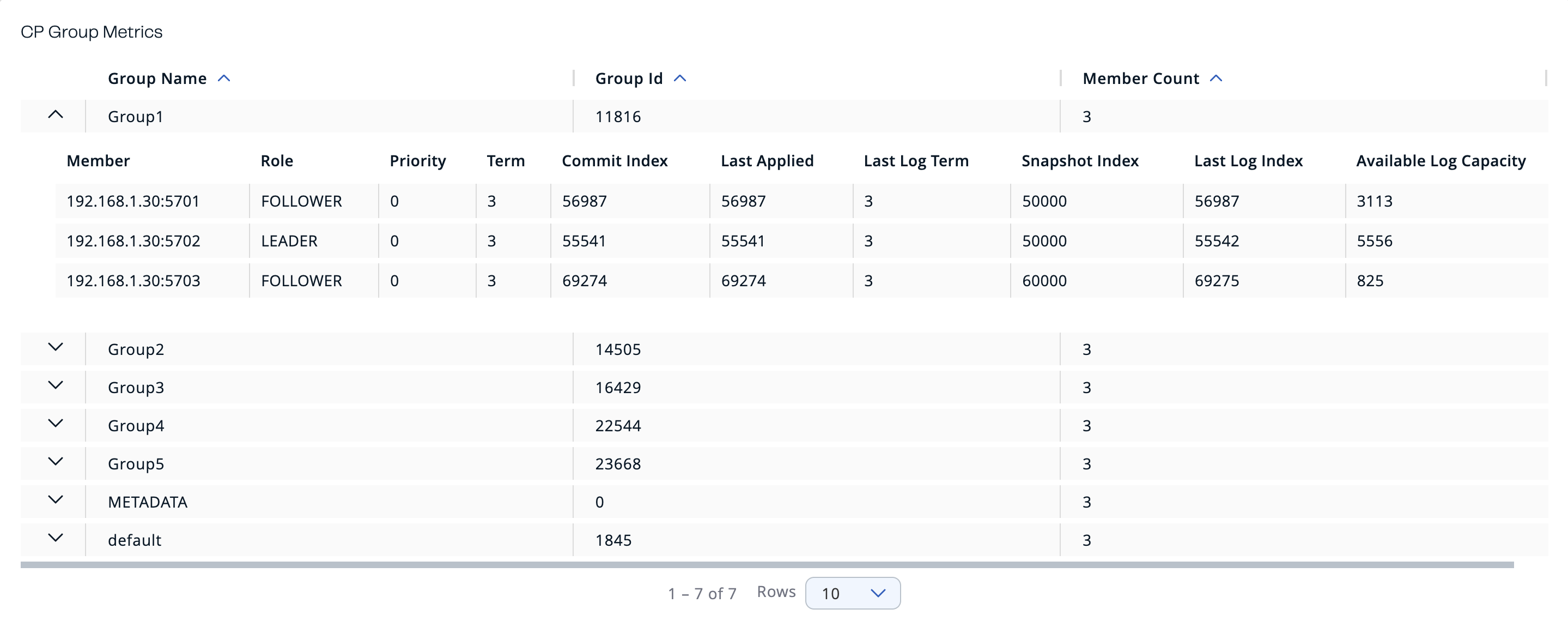Expand the Group2 row details

pos(57,348)
